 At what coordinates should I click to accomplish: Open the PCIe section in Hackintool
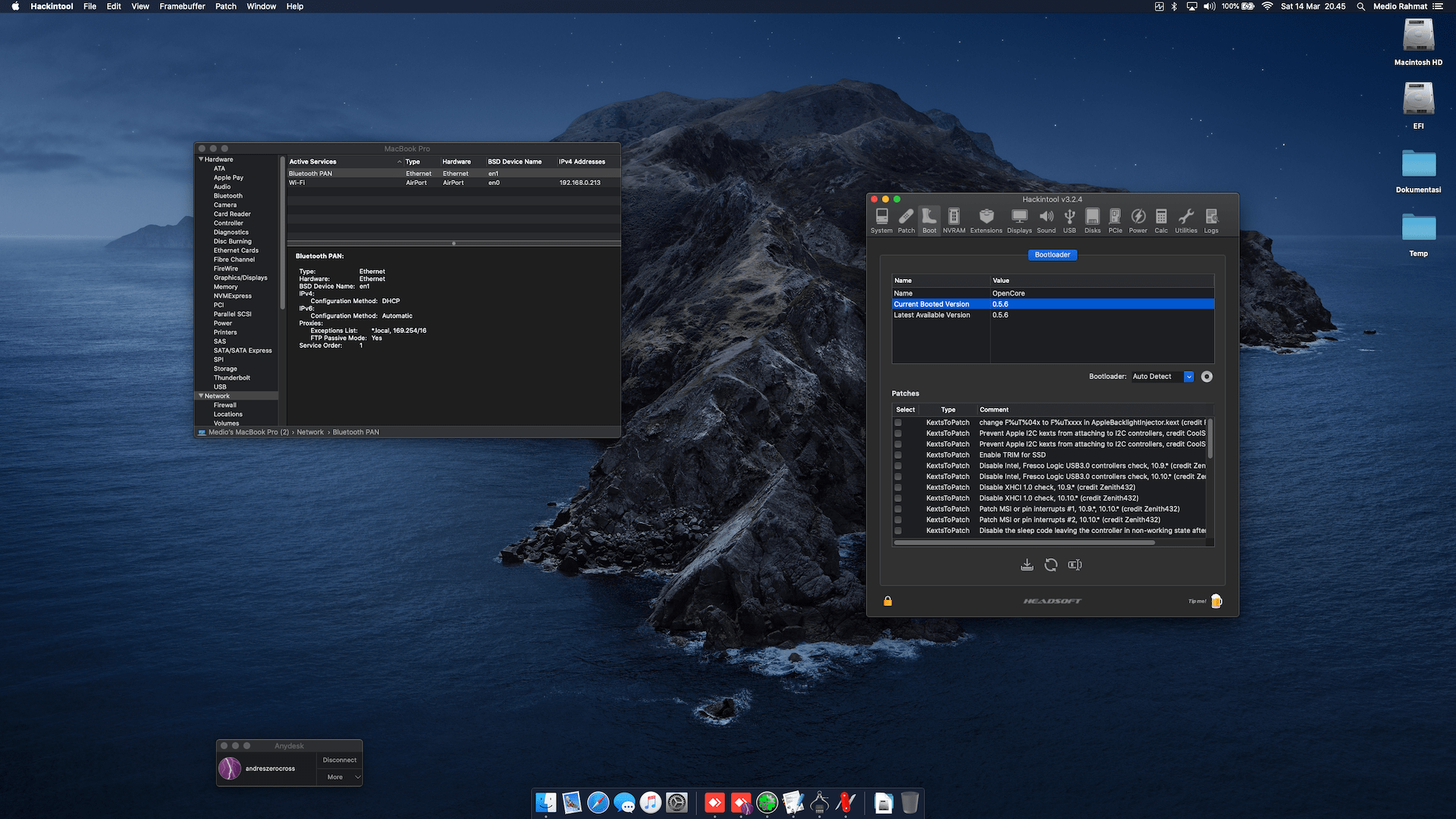click(1115, 221)
